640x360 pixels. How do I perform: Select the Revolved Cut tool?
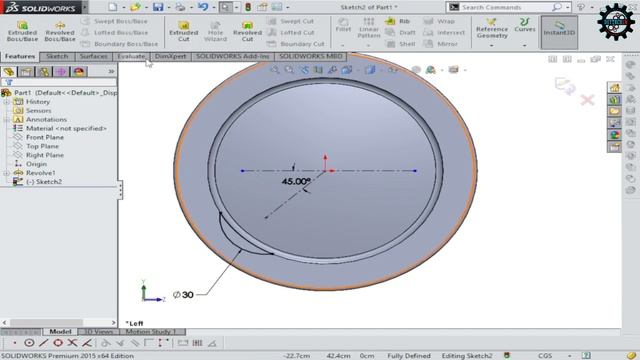247,31
